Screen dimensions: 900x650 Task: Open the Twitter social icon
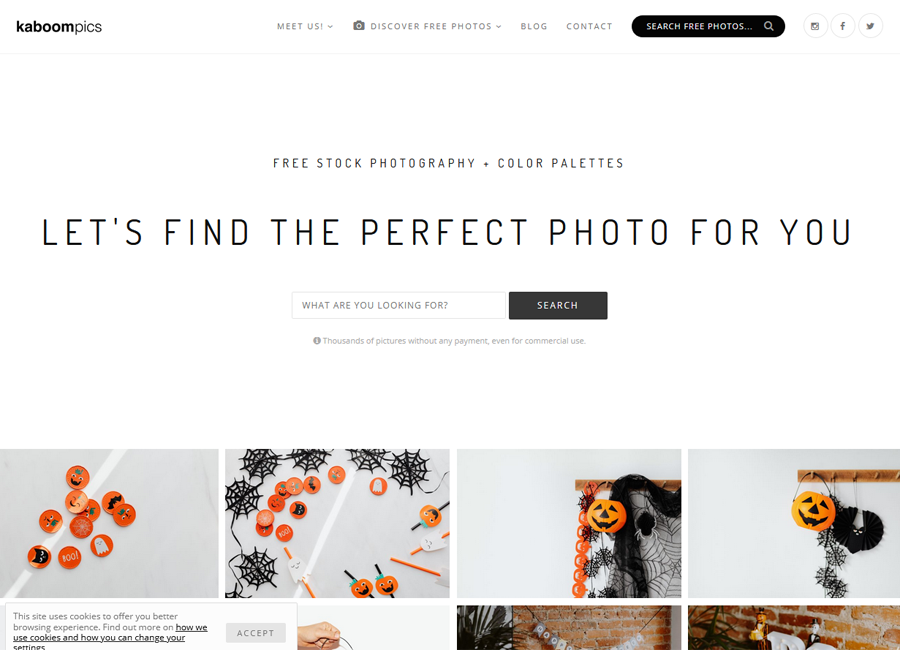[x=870, y=26]
